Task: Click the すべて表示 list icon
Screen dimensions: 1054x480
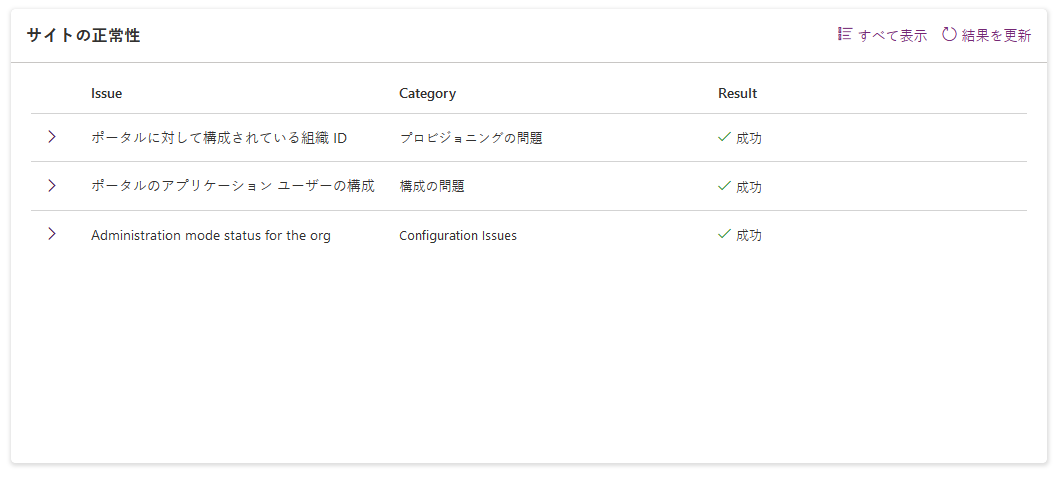Action: tap(844, 34)
